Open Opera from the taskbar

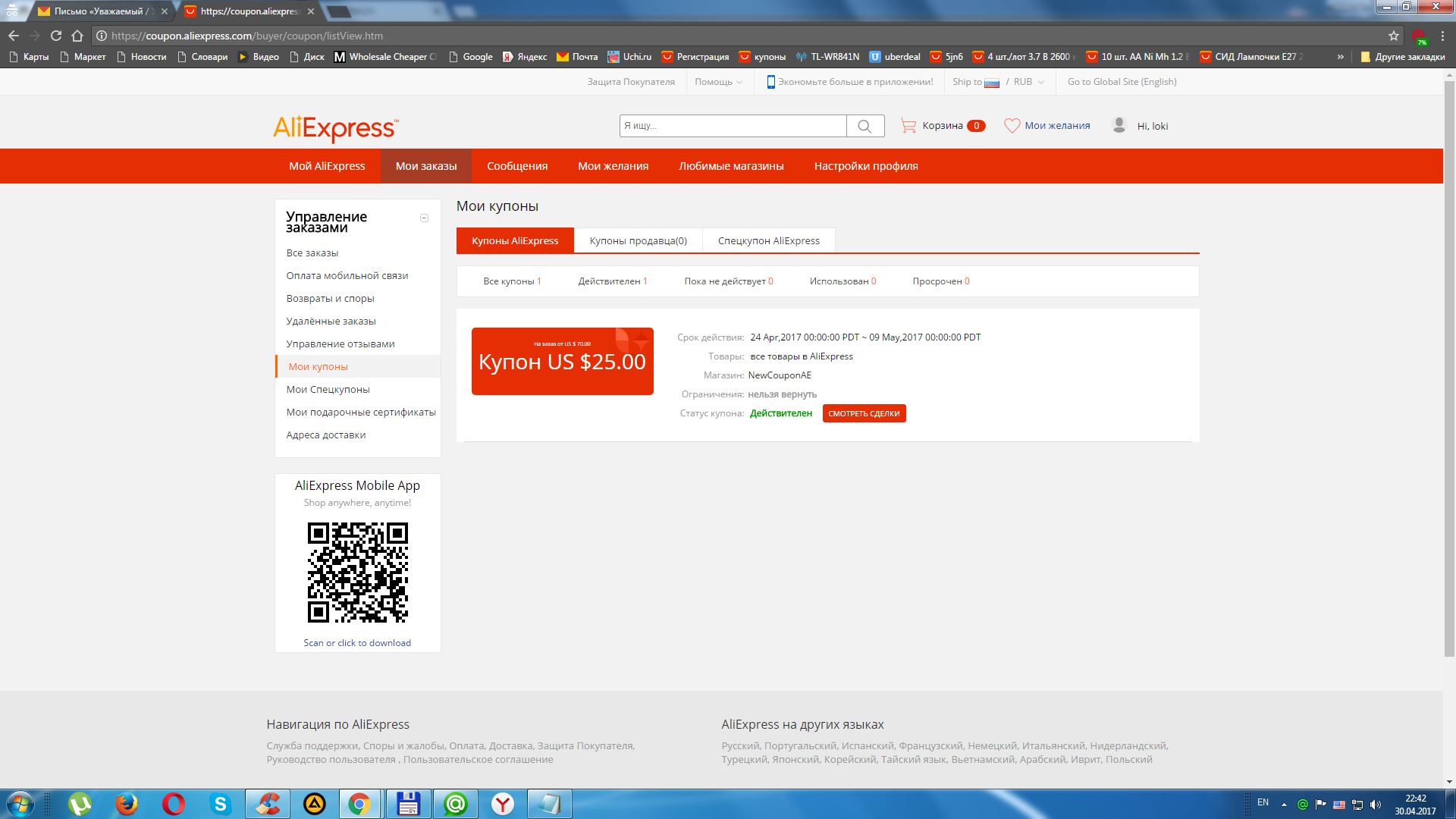pyautogui.click(x=174, y=804)
